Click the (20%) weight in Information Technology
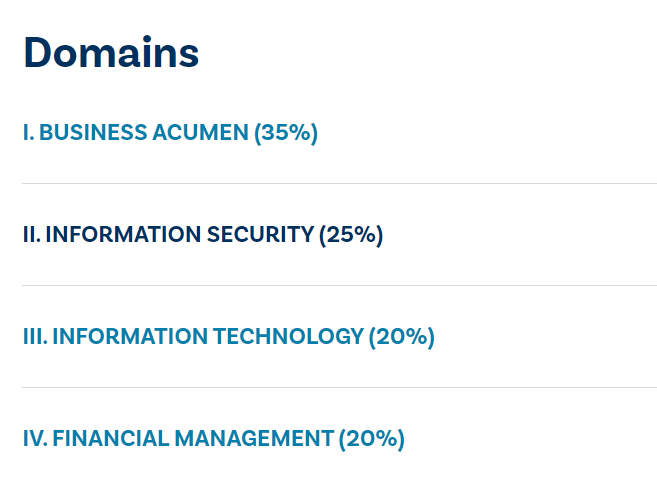 tap(401, 337)
